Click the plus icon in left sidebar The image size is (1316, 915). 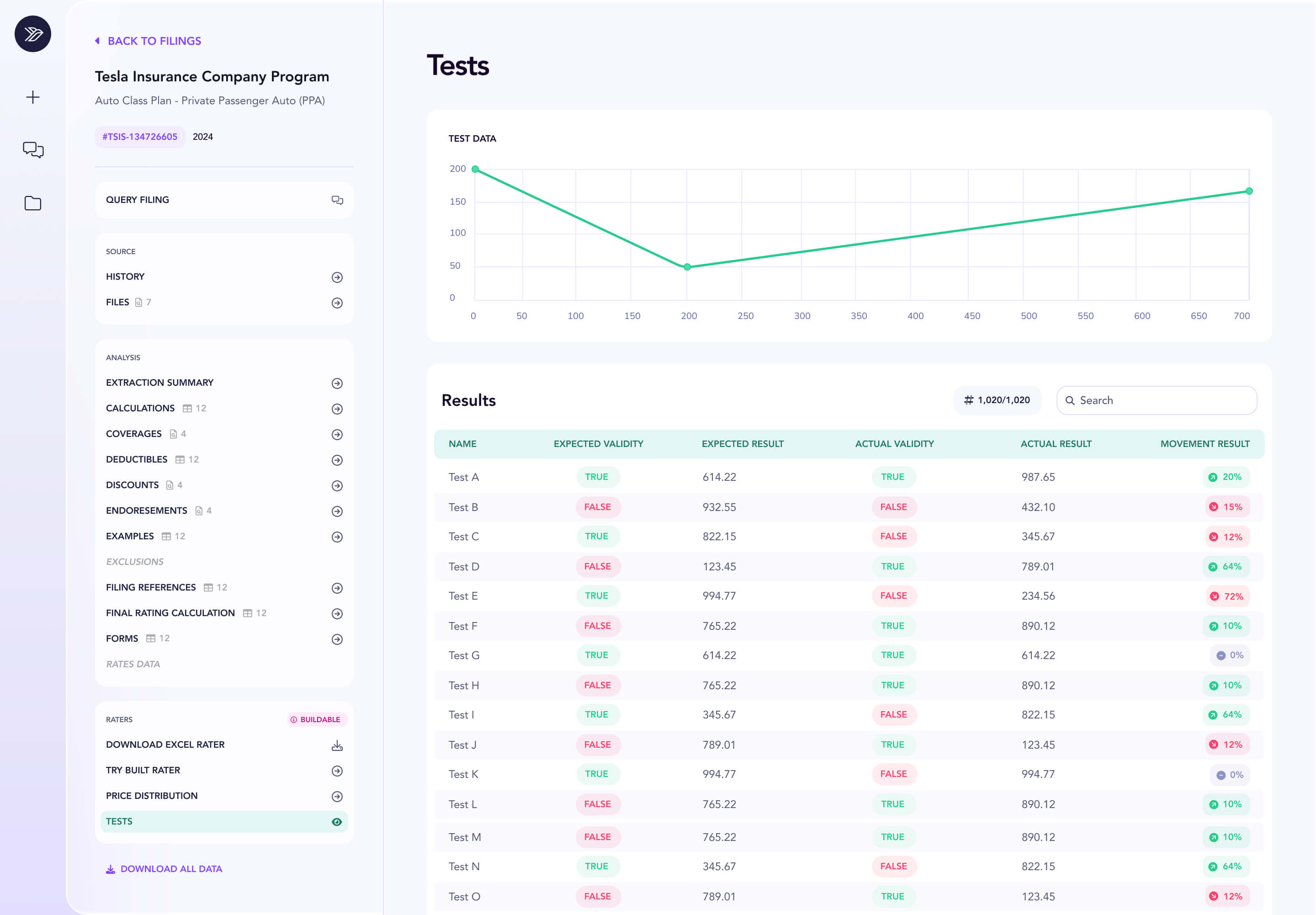click(32, 97)
